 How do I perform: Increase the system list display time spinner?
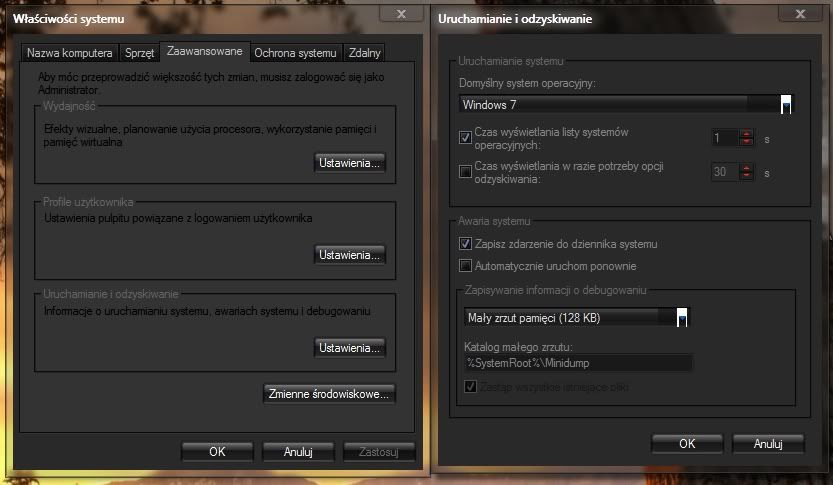click(745, 134)
